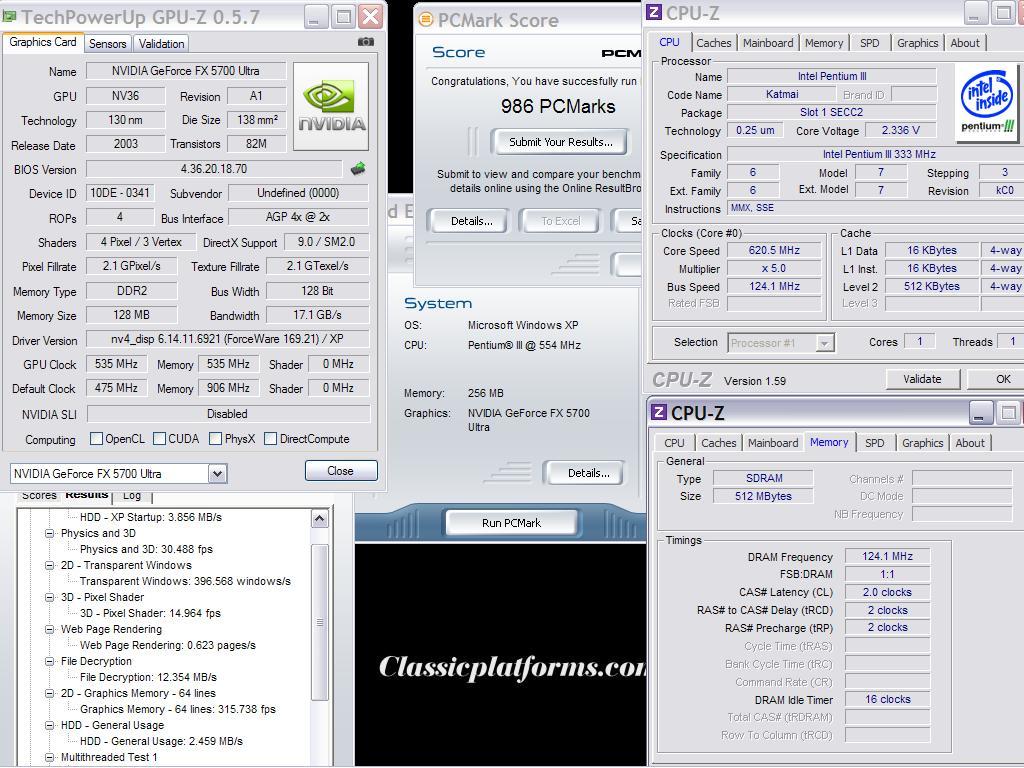Click the DRAM Frequency value 124.1 MHz
1024x768 pixels.
coord(887,556)
